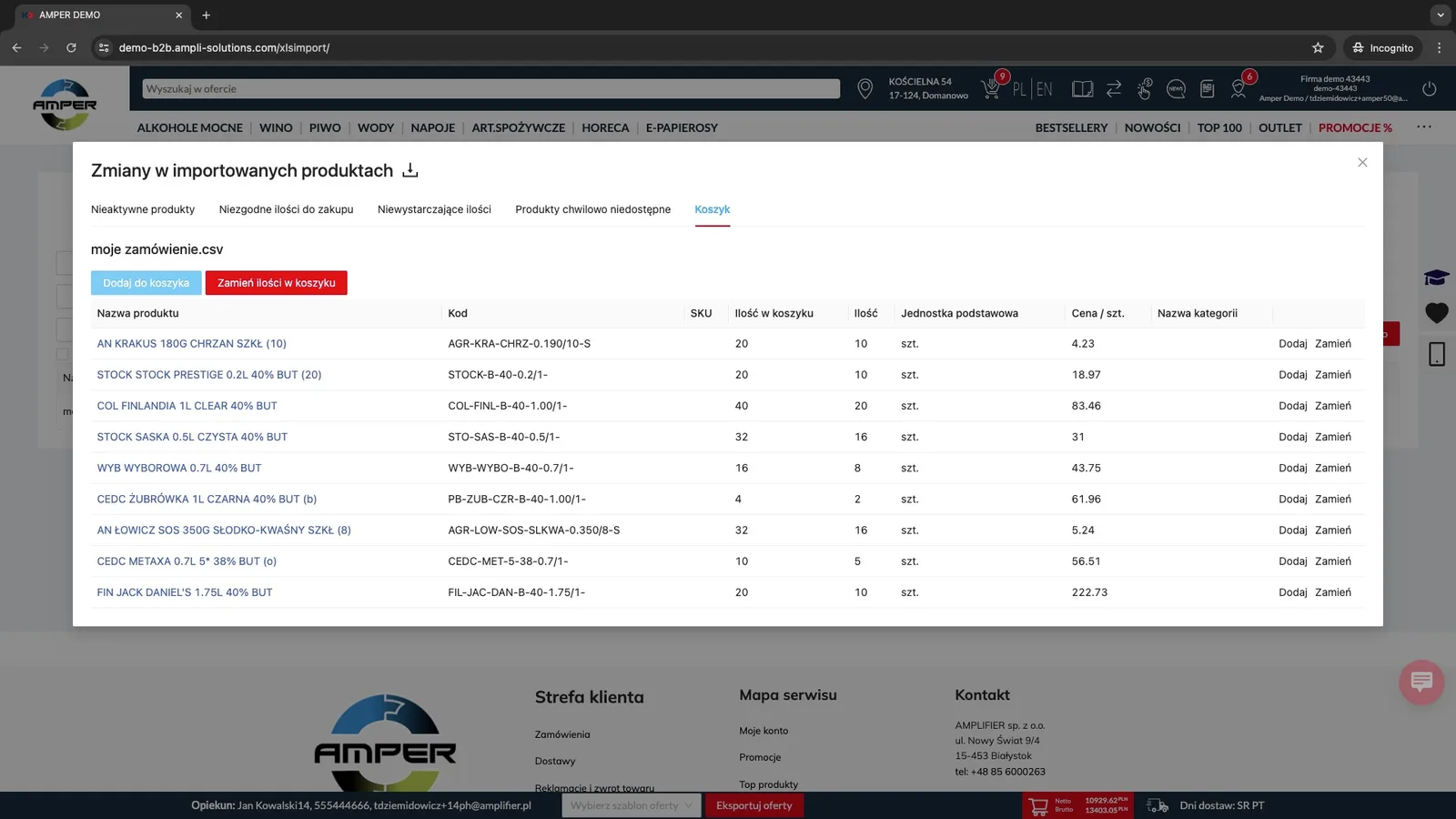Switch language to EN
The width and height of the screenshot is (1456, 819).
(1044, 89)
